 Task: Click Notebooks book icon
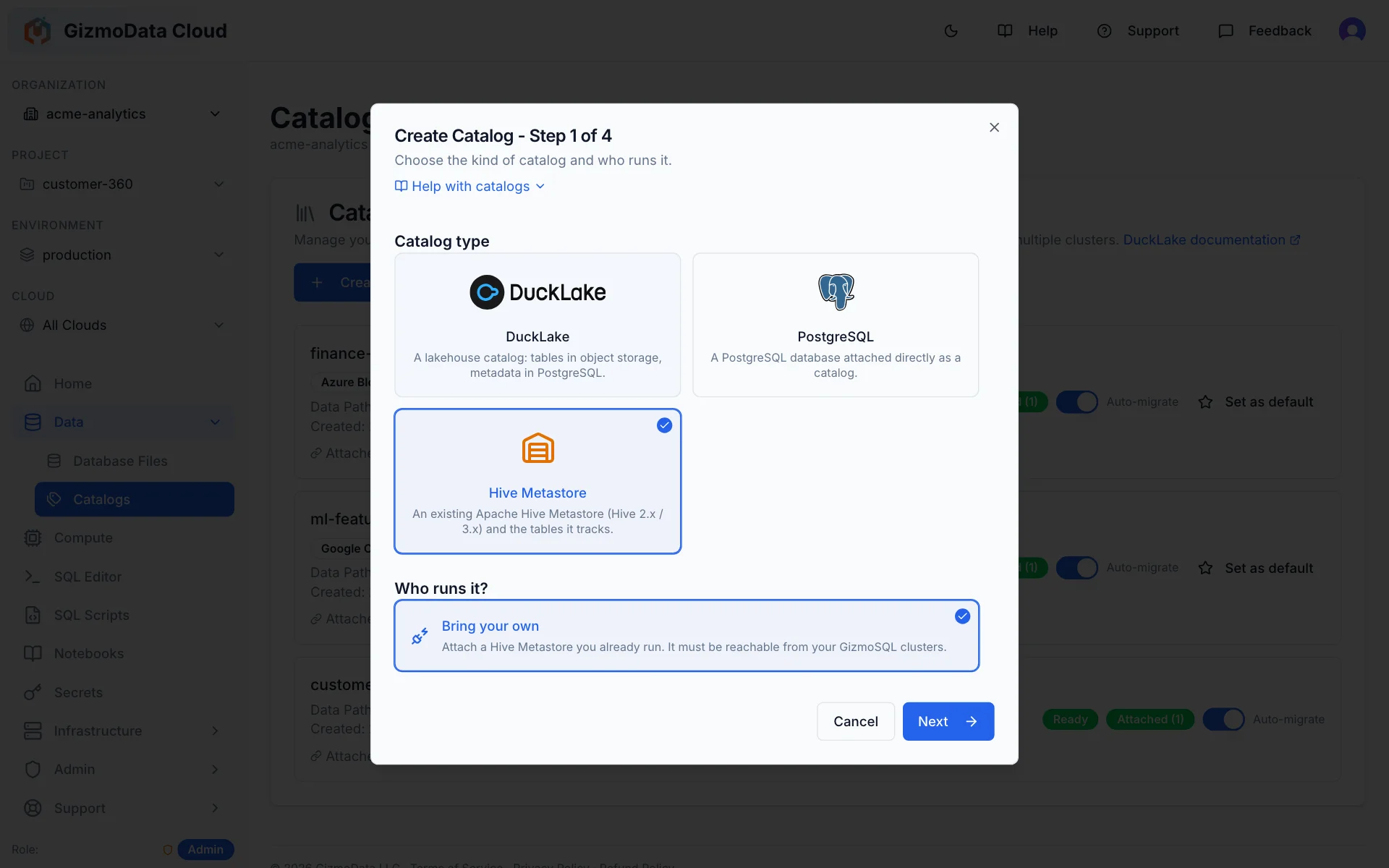click(33, 654)
